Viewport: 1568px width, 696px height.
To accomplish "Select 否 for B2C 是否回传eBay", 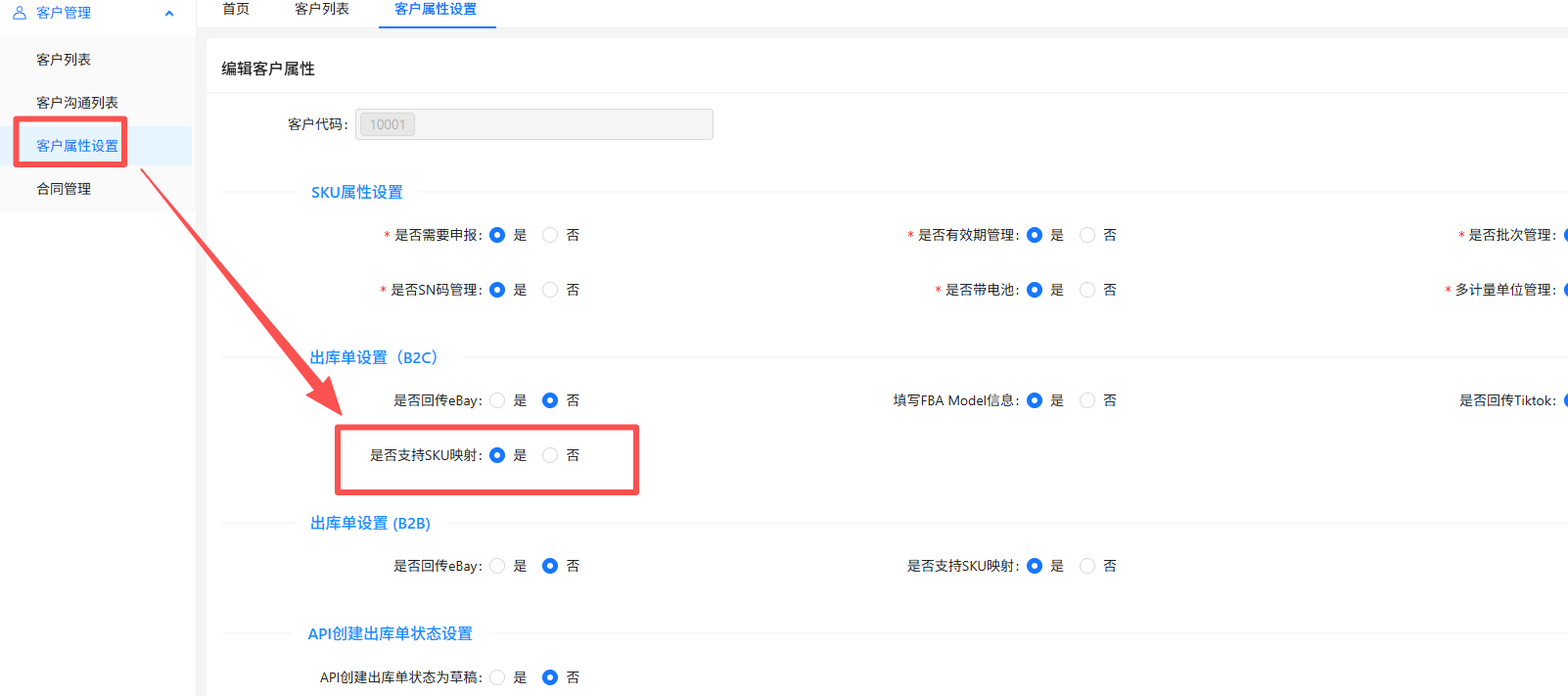I will (550, 400).
